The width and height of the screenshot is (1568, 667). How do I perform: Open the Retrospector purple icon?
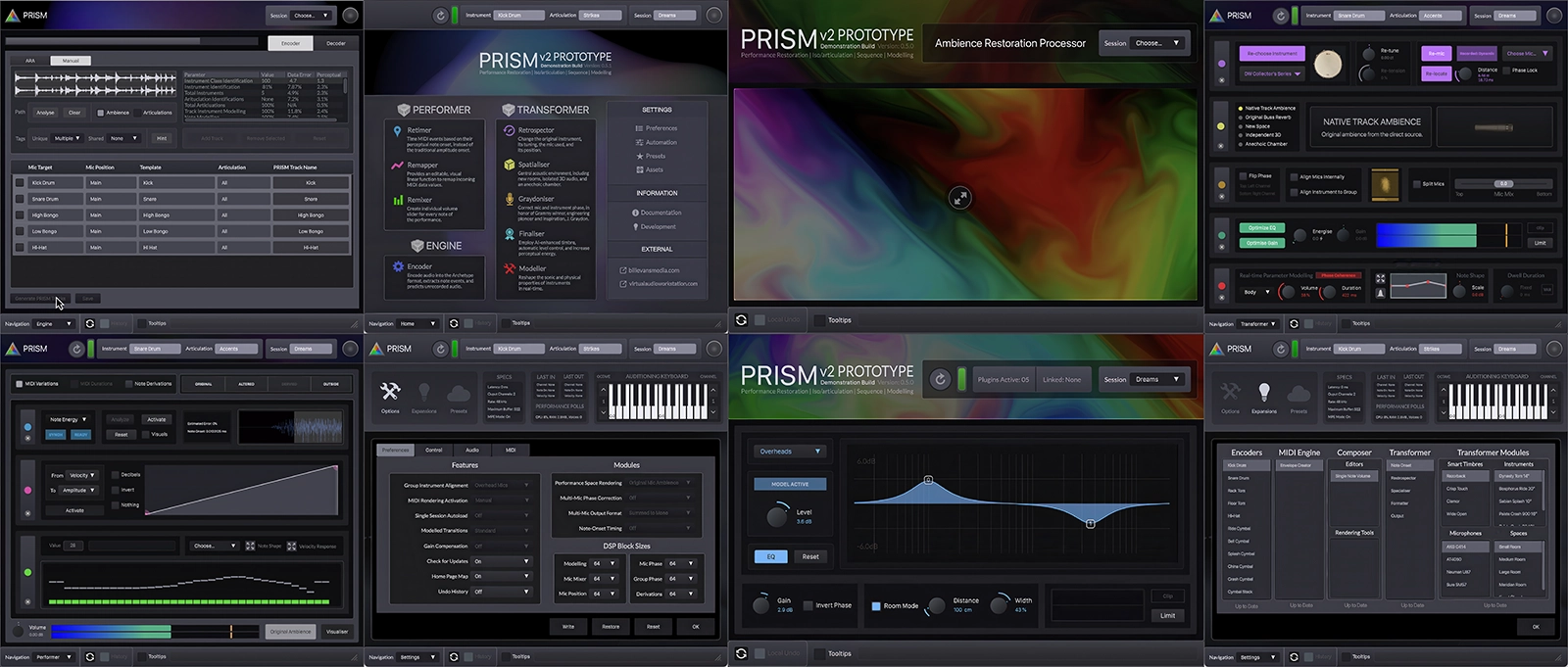pyautogui.click(x=509, y=130)
